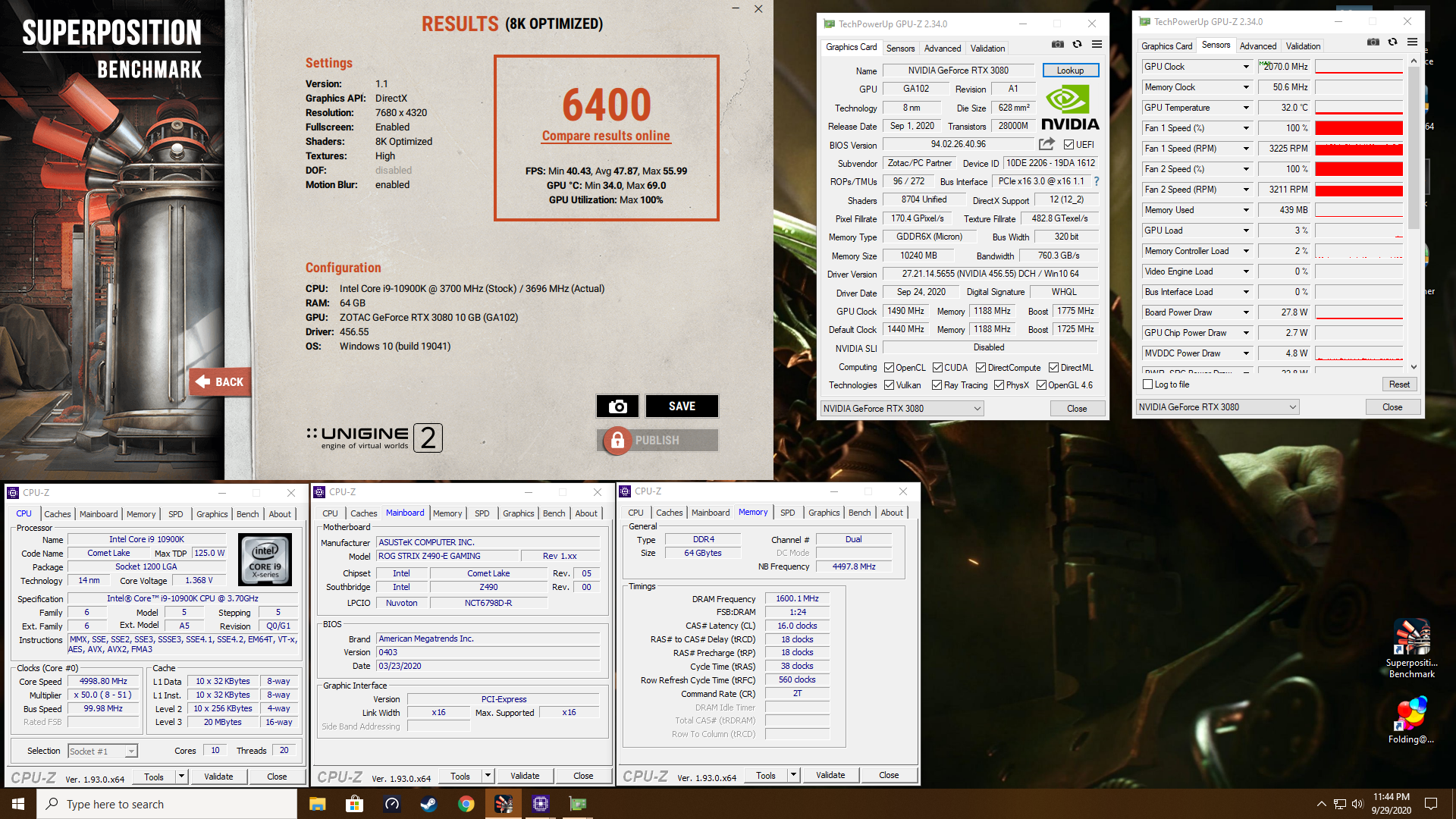Click the Intel Core i9 badge in CPU-Z
1456x819 pixels.
click(265, 559)
